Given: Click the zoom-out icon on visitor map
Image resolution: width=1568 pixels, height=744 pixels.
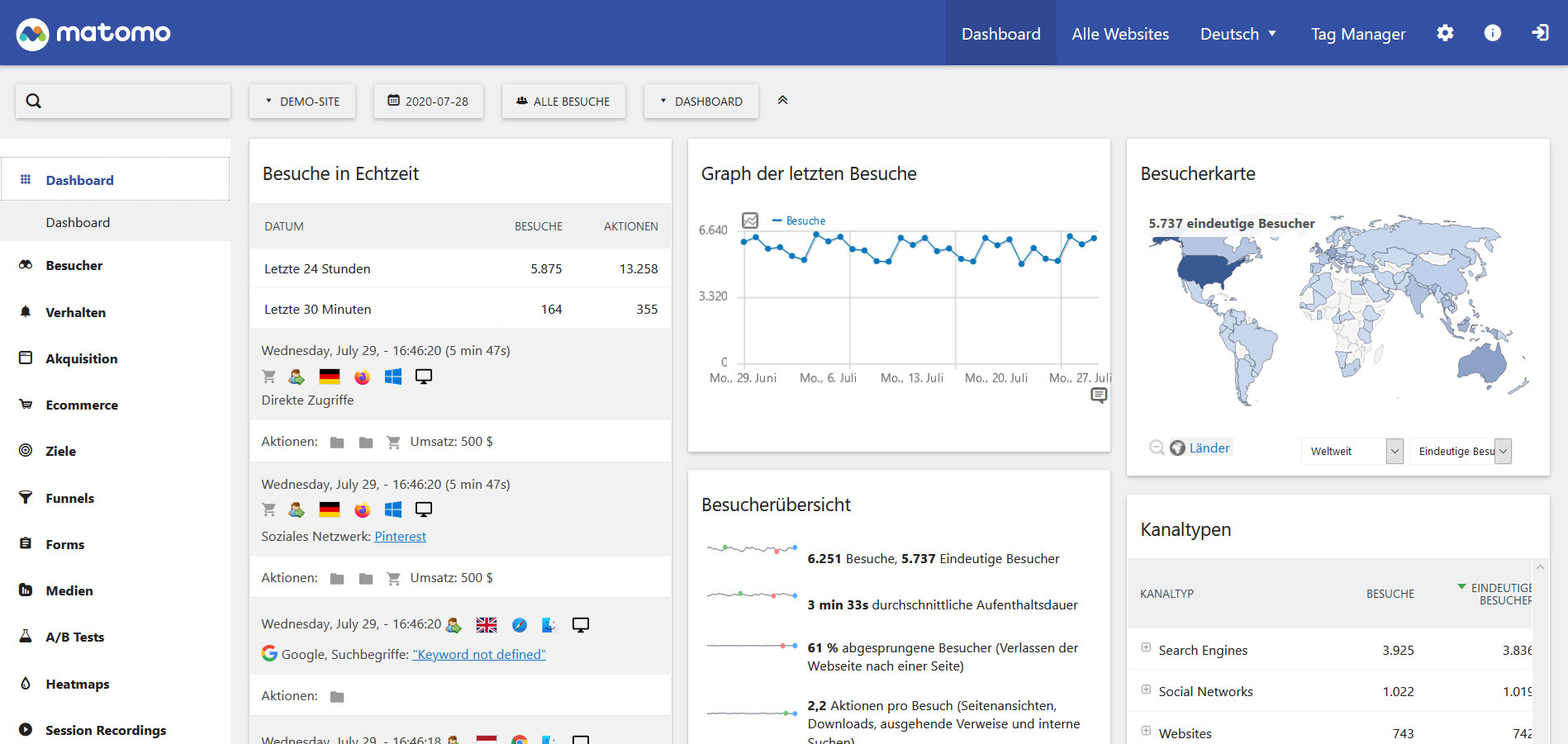Looking at the screenshot, I should [x=1157, y=448].
